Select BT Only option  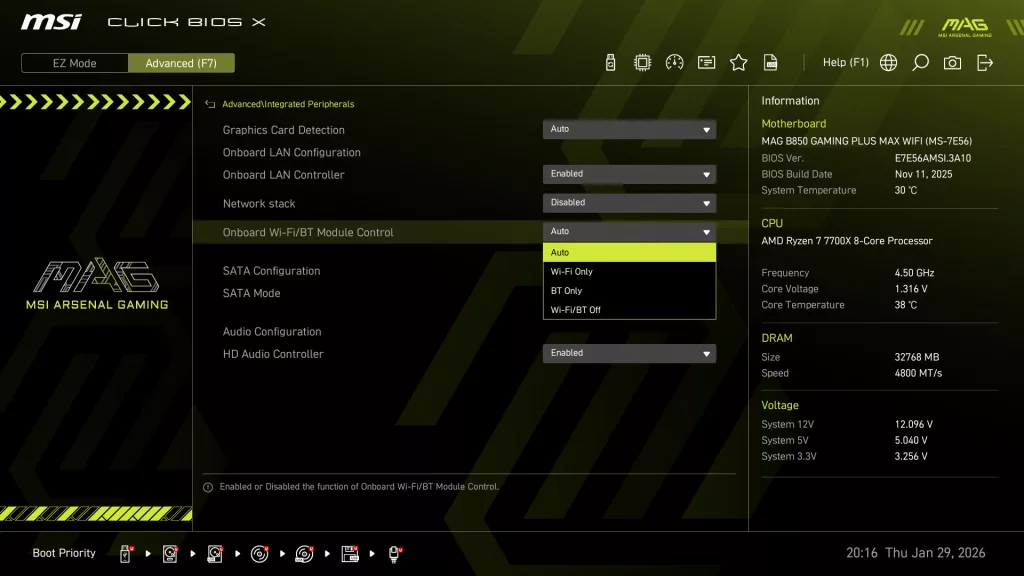pos(629,290)
